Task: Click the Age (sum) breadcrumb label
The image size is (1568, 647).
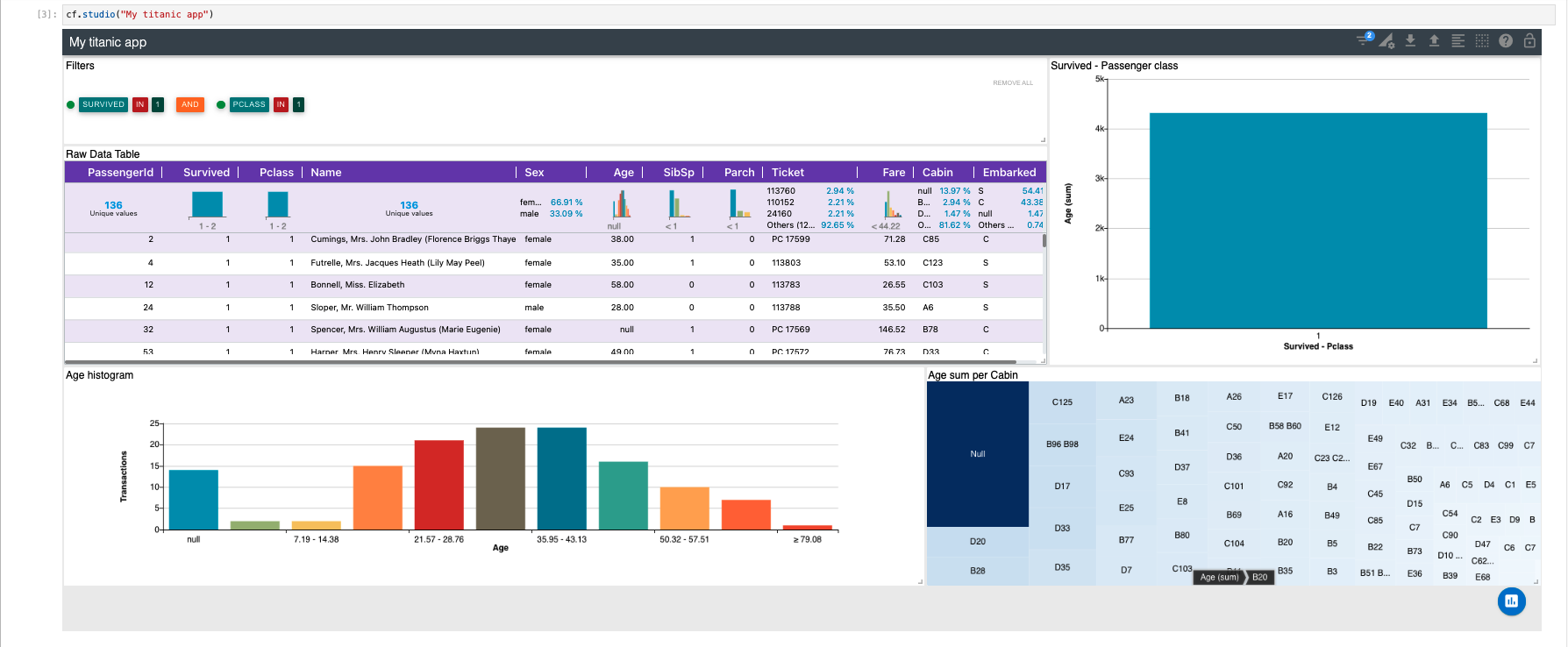Action: pyautogui.click(x=1219, y=577)
